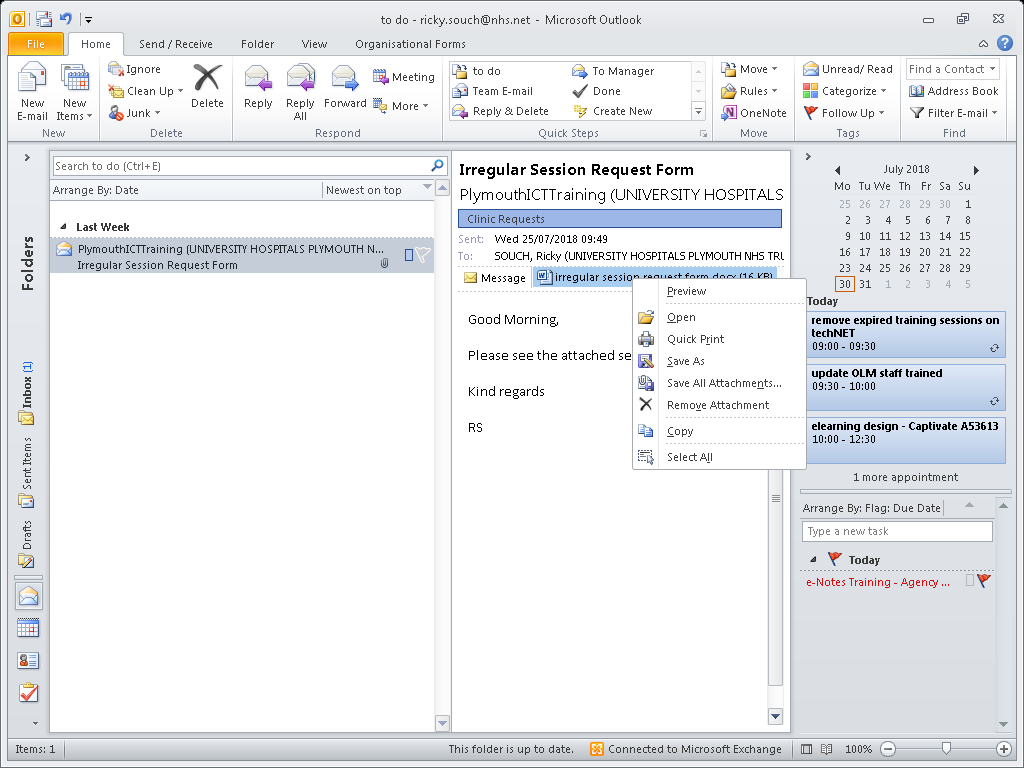Respond with a Meeting request
Screen dimensions: 1024x768
click(x=404, y=77)
